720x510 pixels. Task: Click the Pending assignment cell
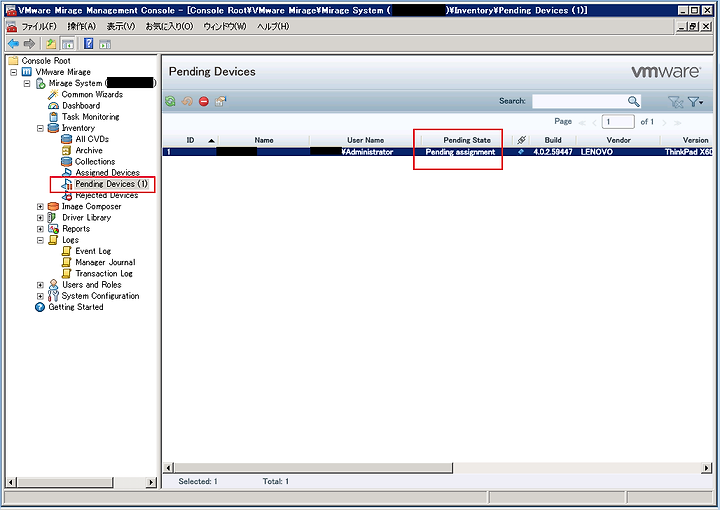[460, 152]
